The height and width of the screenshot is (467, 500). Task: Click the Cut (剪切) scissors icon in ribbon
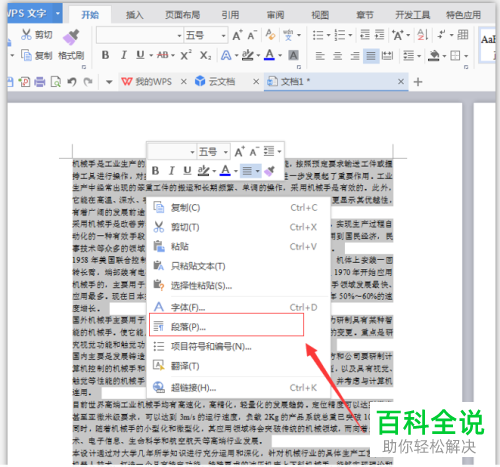pyautogui.click(x=26, y=34)
